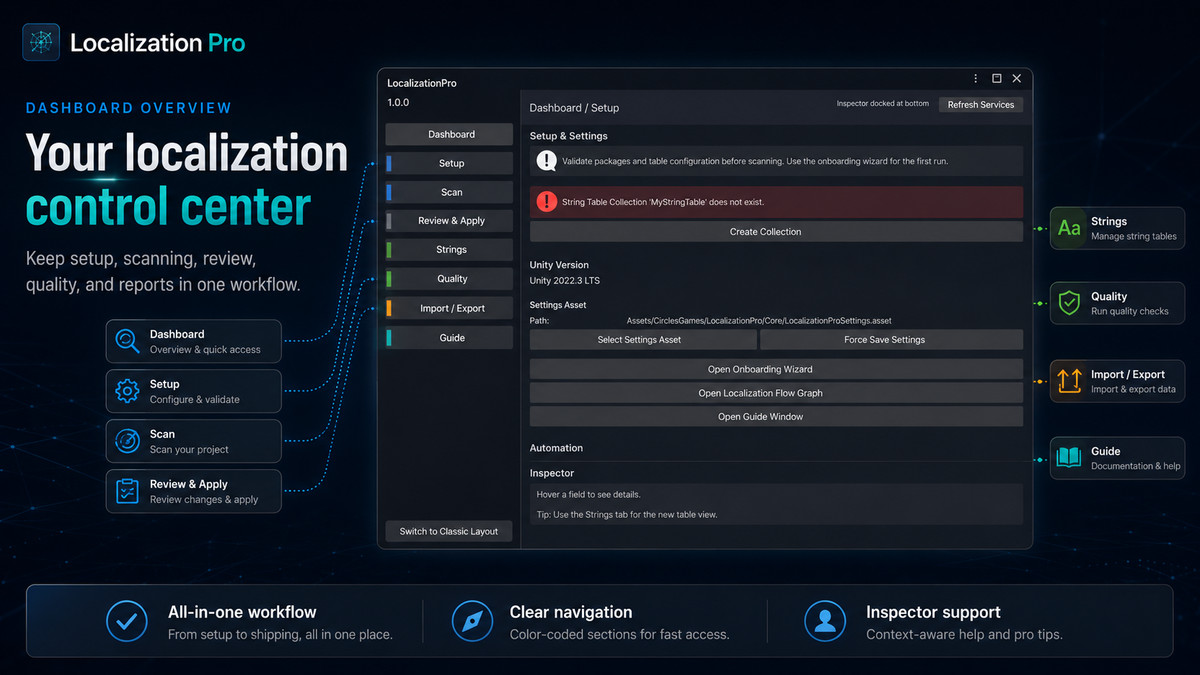Screen dimensions: 1200x675
Task: Click the 'Unity Version' label
Action: point(559,266)
